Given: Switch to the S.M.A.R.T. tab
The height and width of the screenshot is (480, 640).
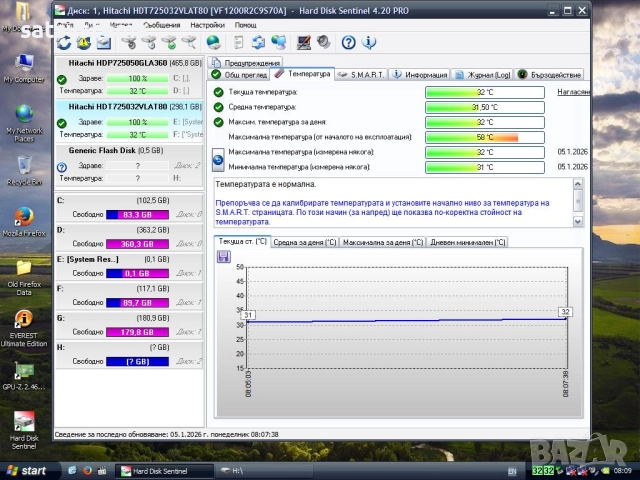Looking at the screenshot, I should pos(361,74).
